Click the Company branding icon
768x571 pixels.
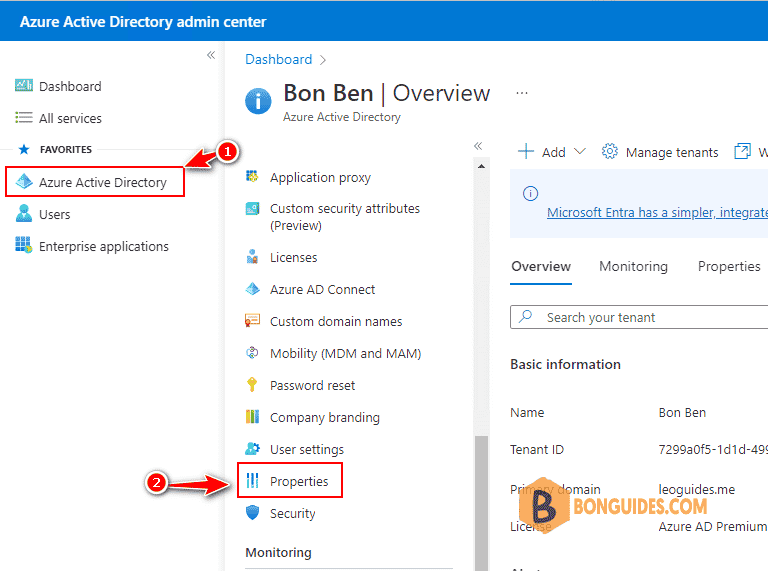click(252, 417)
